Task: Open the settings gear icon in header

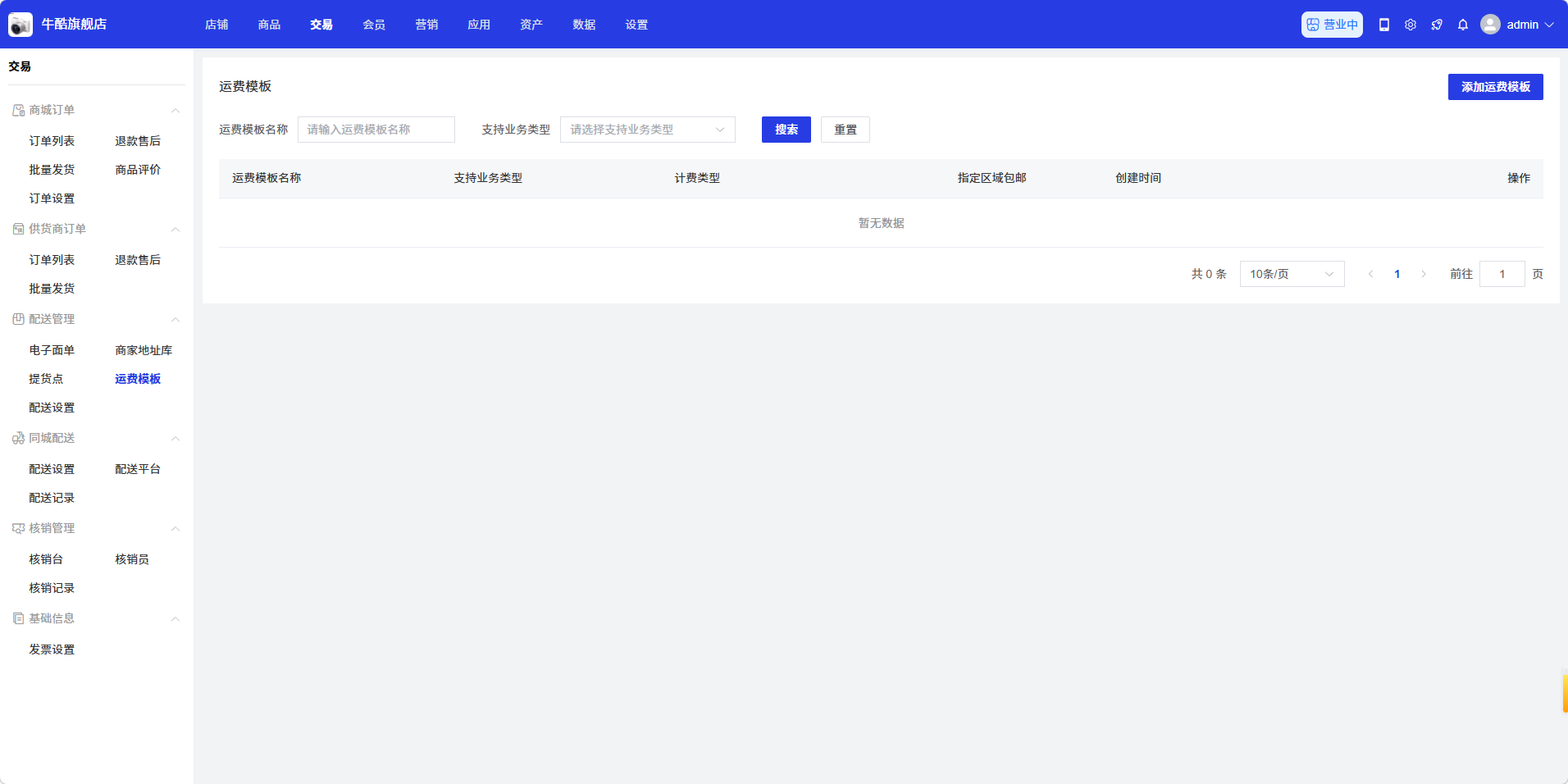Action: (1411, 25)
